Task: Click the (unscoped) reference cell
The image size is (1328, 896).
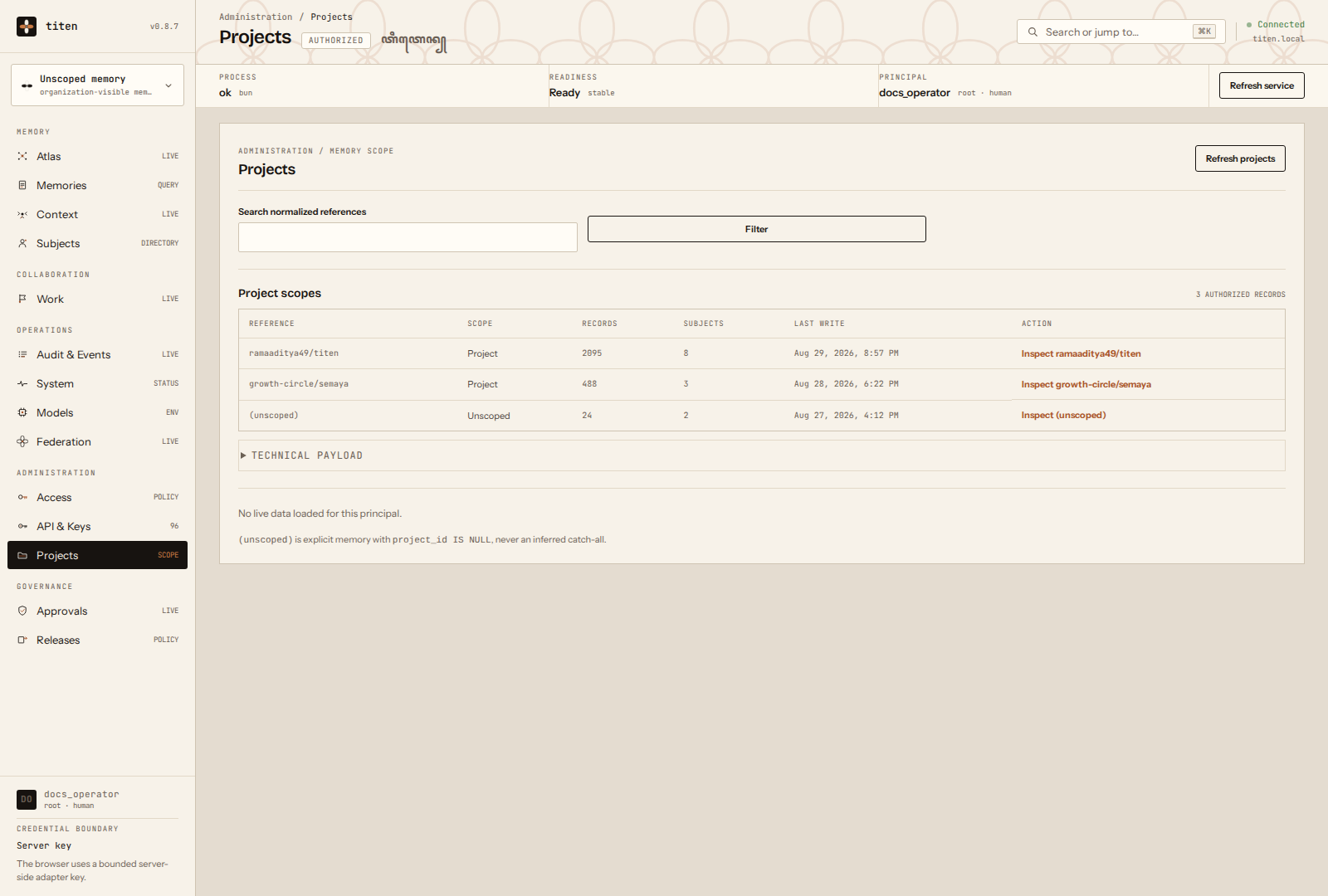Action: coord(274,415)
